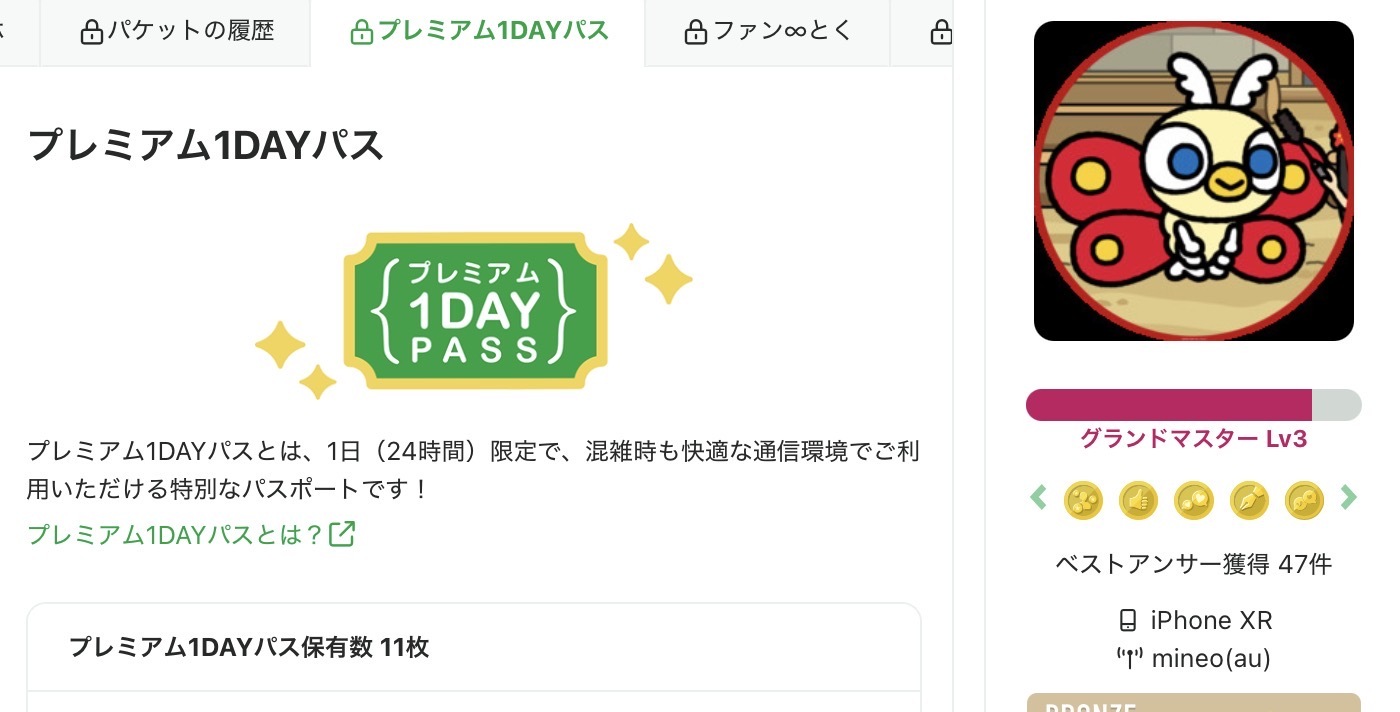Click the antenna icon beside mineo(au)
Image resolution: width=1400 pixels, height=712 pixels.
[1128, 659]
